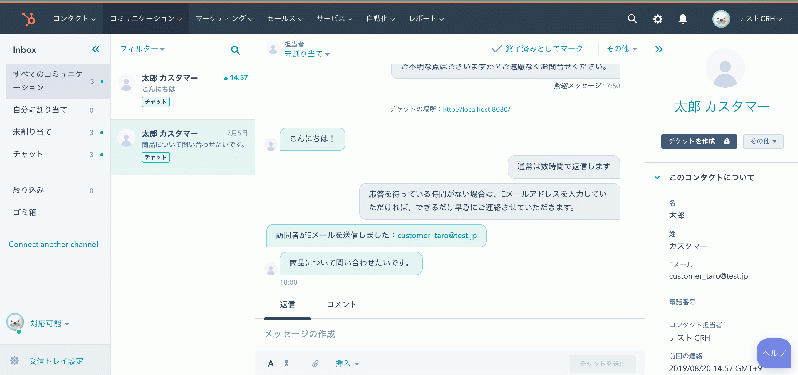This screenshot has height=375, width=798.
Task: Click the attachment paperclip icon
Action: (315, 363)
